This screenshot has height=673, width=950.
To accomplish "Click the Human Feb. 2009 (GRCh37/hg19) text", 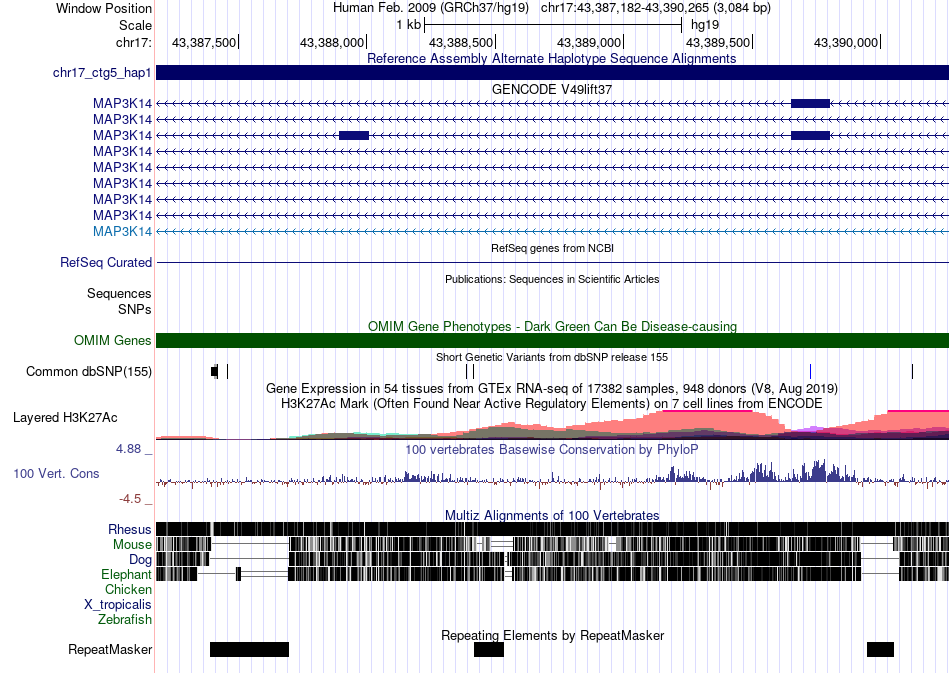I will point(431,8).
